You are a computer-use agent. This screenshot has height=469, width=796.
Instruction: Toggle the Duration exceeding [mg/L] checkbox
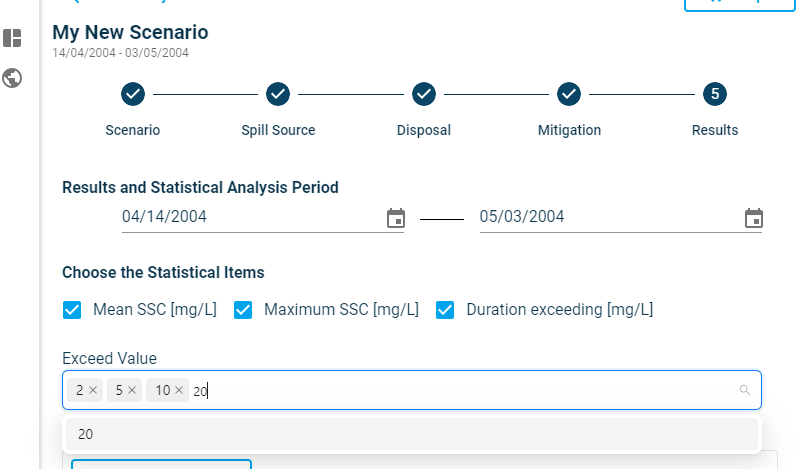click(445, 310)
